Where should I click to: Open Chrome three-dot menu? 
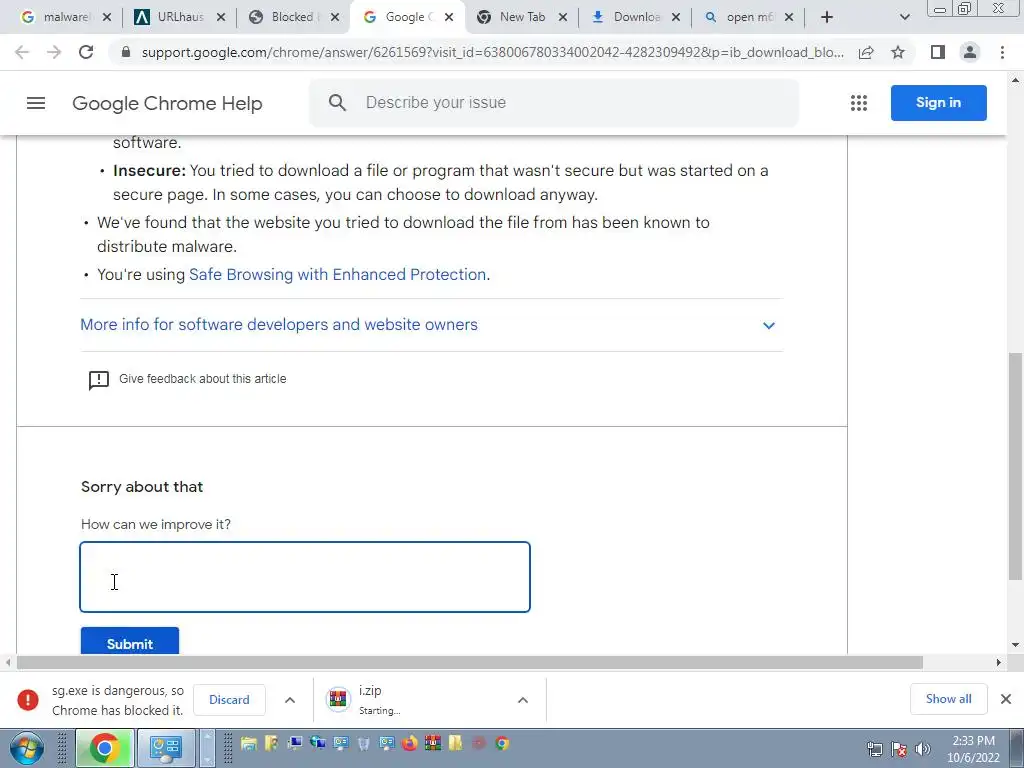tap(1002, 52)
